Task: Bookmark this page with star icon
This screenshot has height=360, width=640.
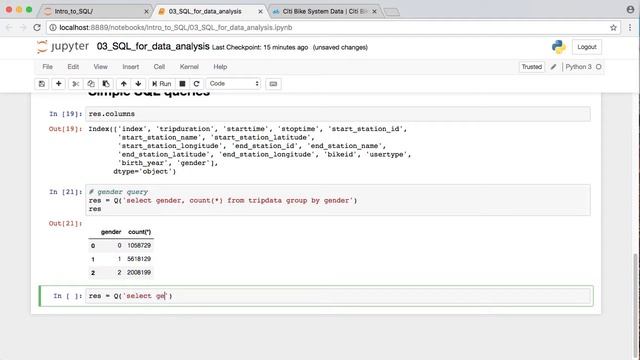Action: coord(613,27)
